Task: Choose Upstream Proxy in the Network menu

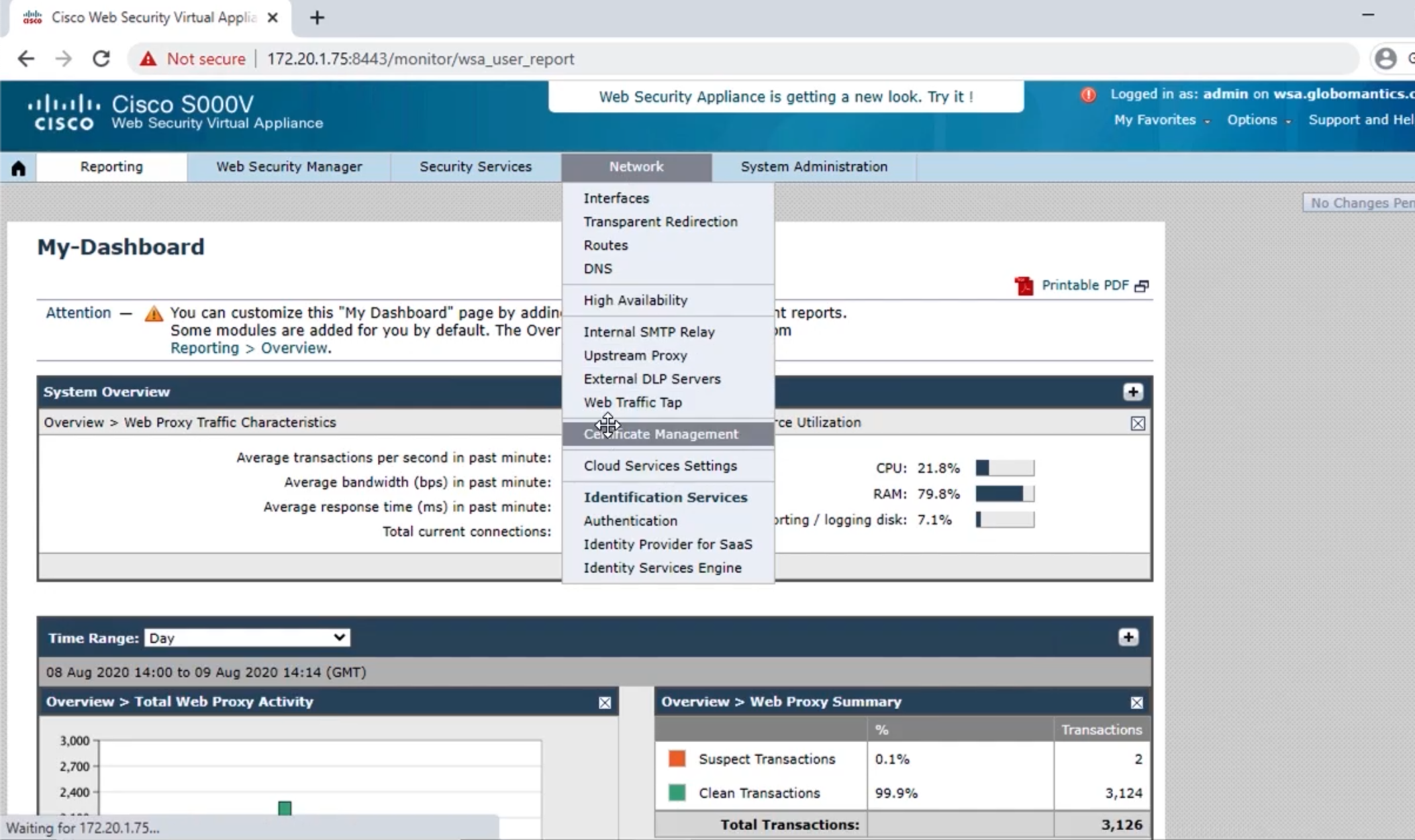Action: coord(635,356)
